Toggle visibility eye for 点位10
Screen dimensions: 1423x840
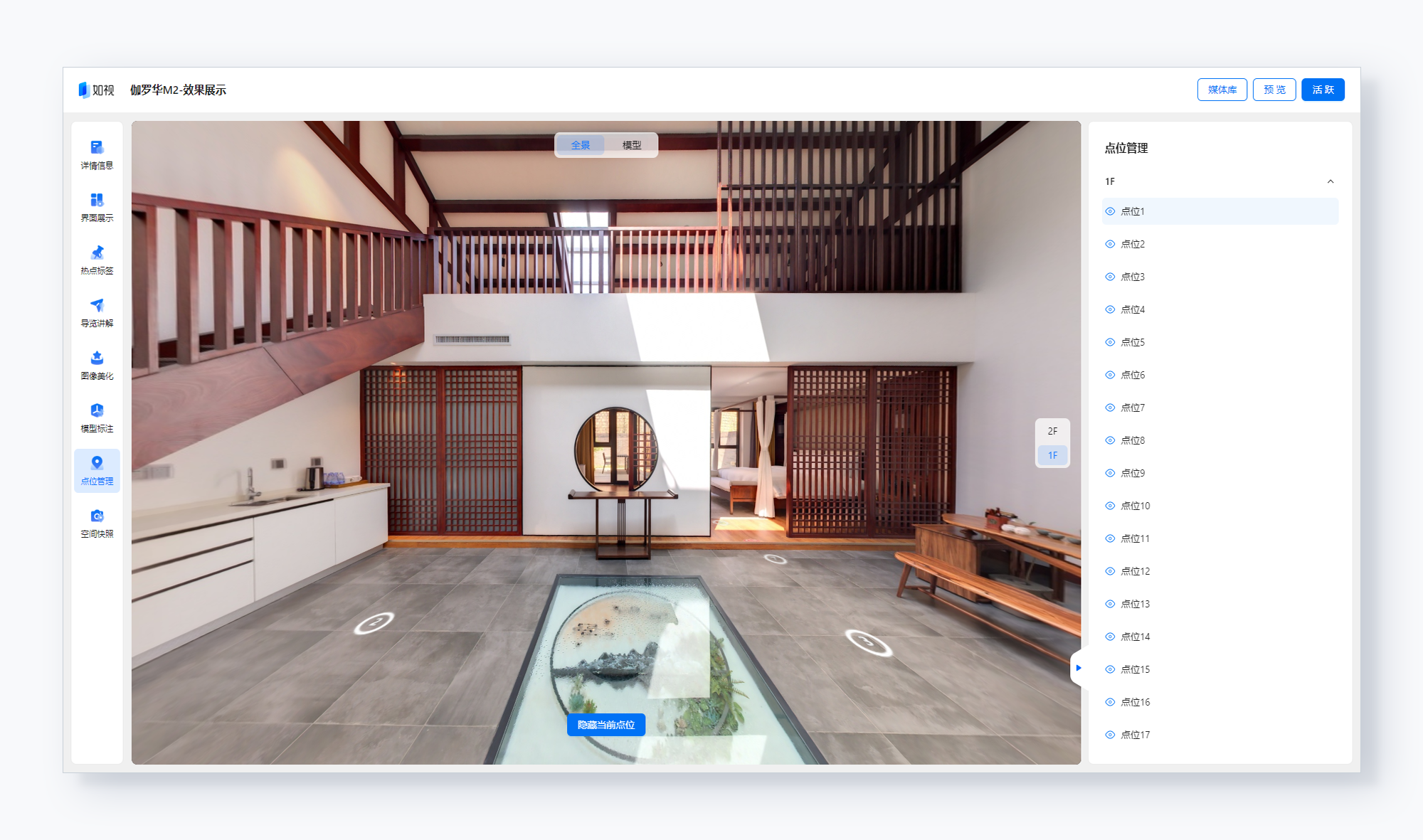1110,506
